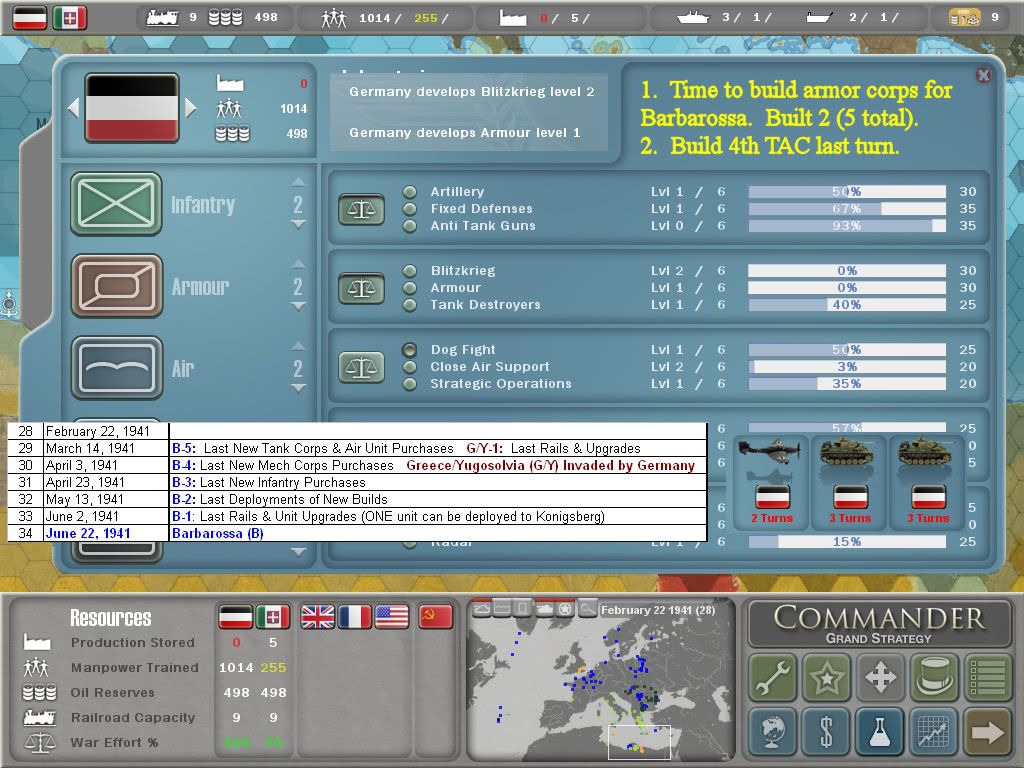
Task: Open the purchase dollar sign screen
Action: 826,733
